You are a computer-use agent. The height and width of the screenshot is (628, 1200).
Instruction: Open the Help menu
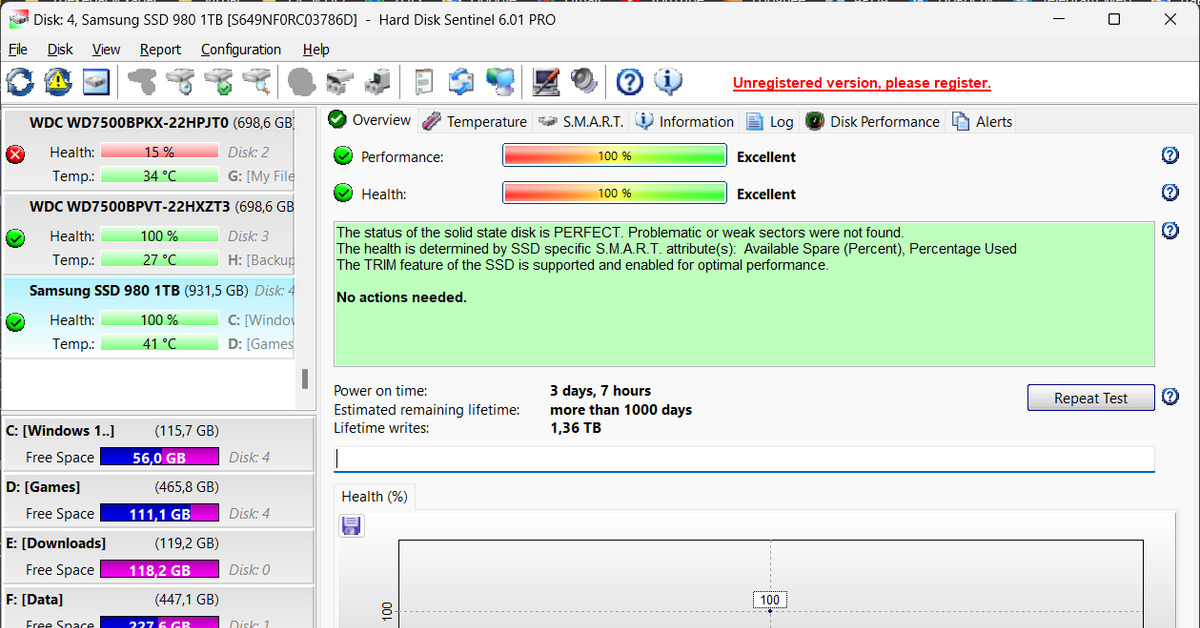point(316,49)
